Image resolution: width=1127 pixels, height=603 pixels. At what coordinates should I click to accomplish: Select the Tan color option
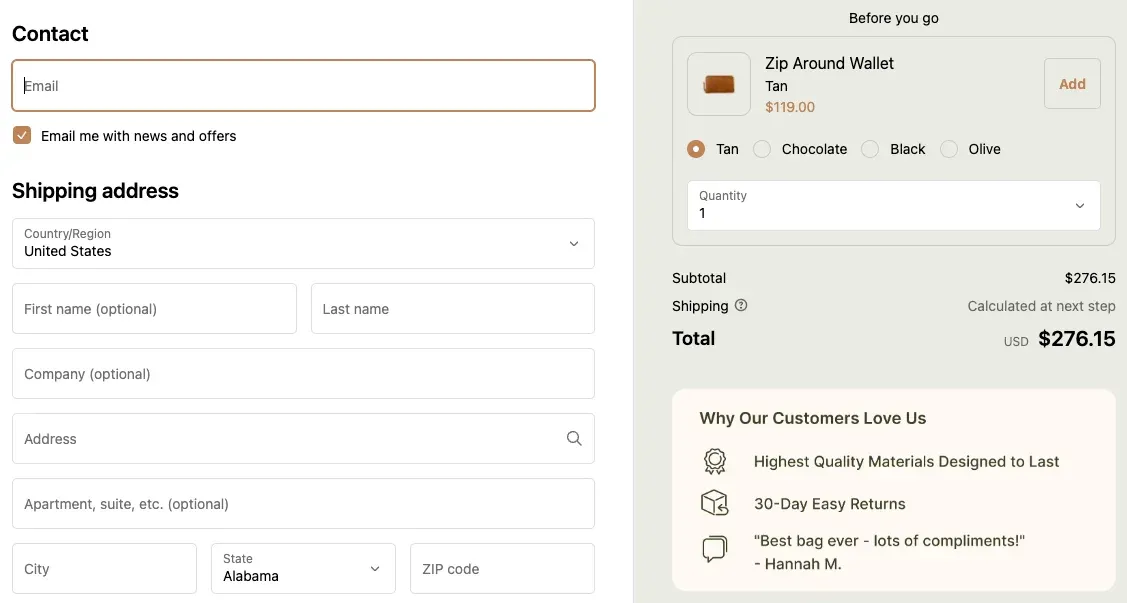[x=696, y=149]
